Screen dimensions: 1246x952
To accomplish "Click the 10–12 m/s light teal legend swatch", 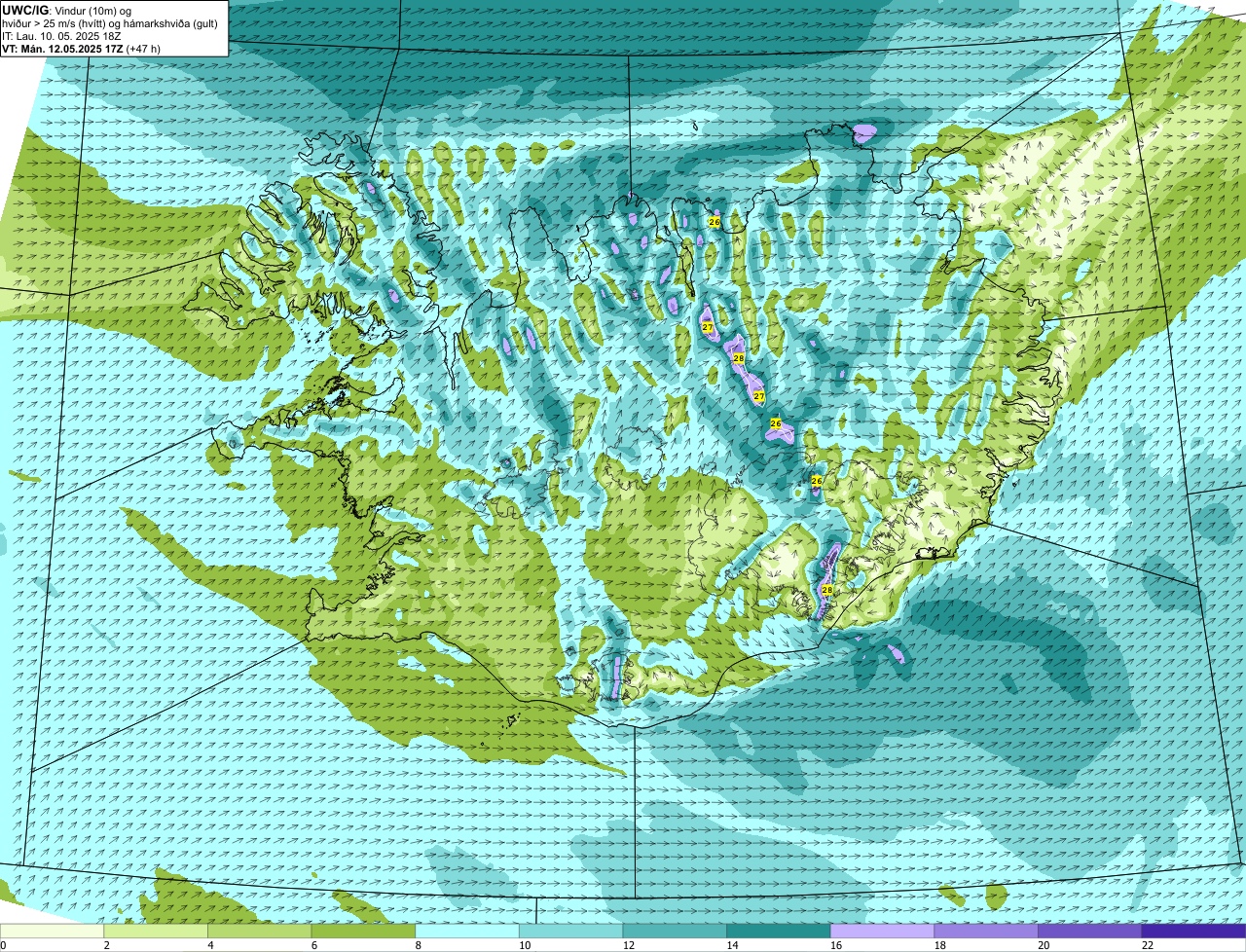I will tap(570, 931).
